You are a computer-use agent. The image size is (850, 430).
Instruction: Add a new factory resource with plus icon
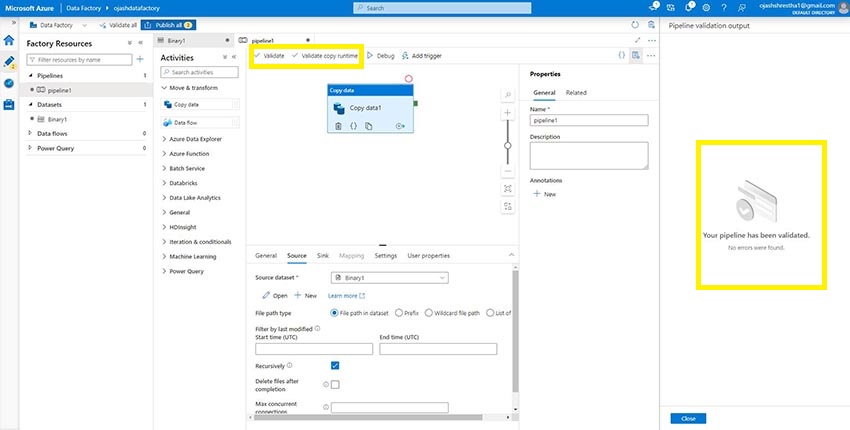140,60
